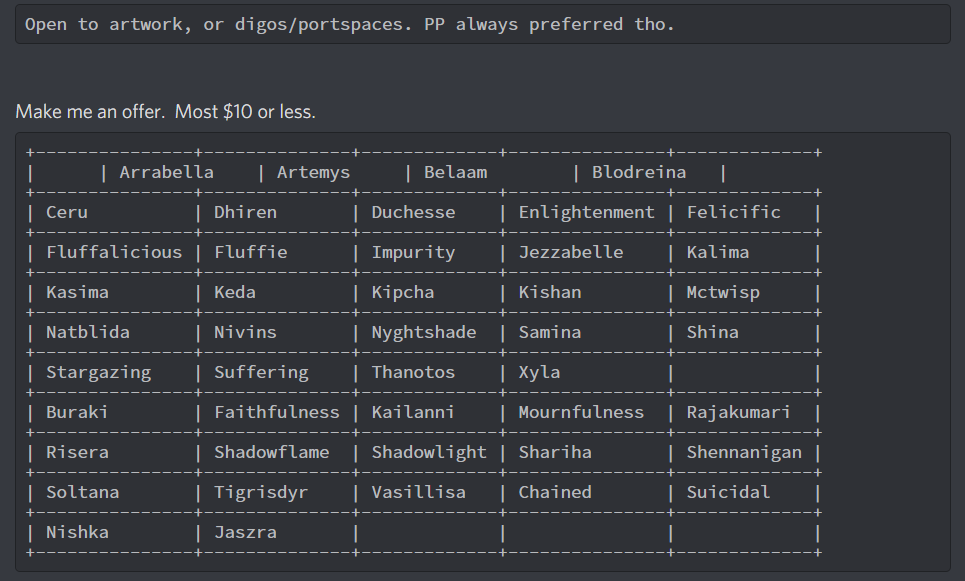Click on the Belaam text

[x=455, y=172]
